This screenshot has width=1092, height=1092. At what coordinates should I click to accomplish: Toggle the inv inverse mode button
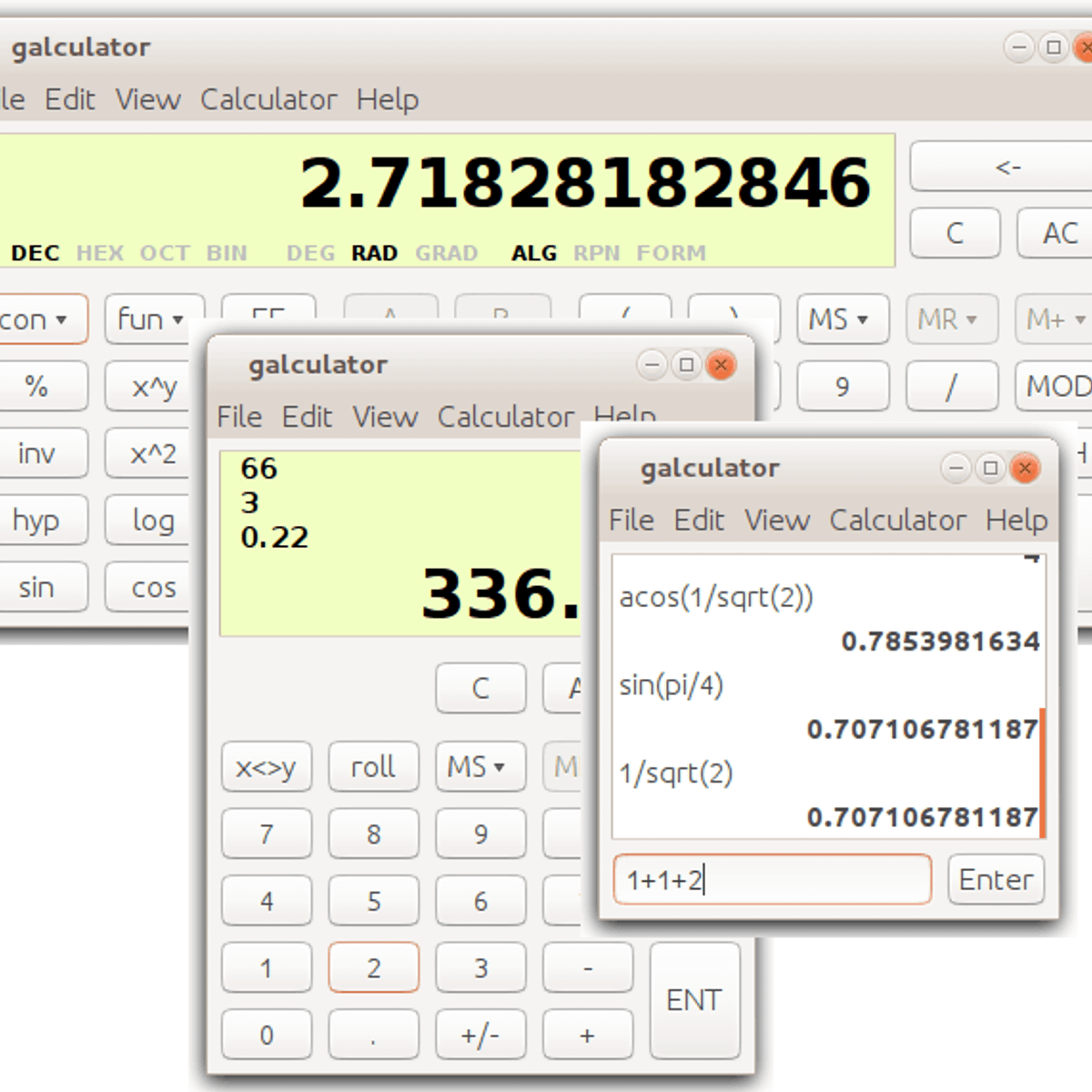click(x=37, y=453)
